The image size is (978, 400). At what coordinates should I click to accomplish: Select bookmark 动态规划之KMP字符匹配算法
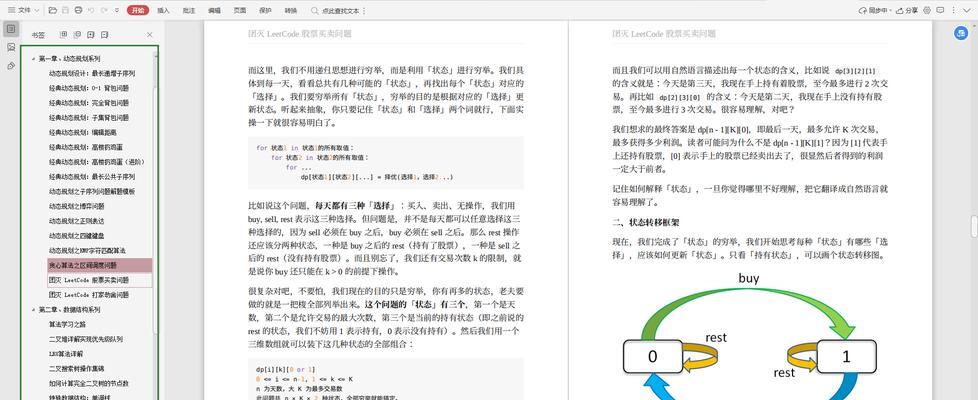click(87, 250)
